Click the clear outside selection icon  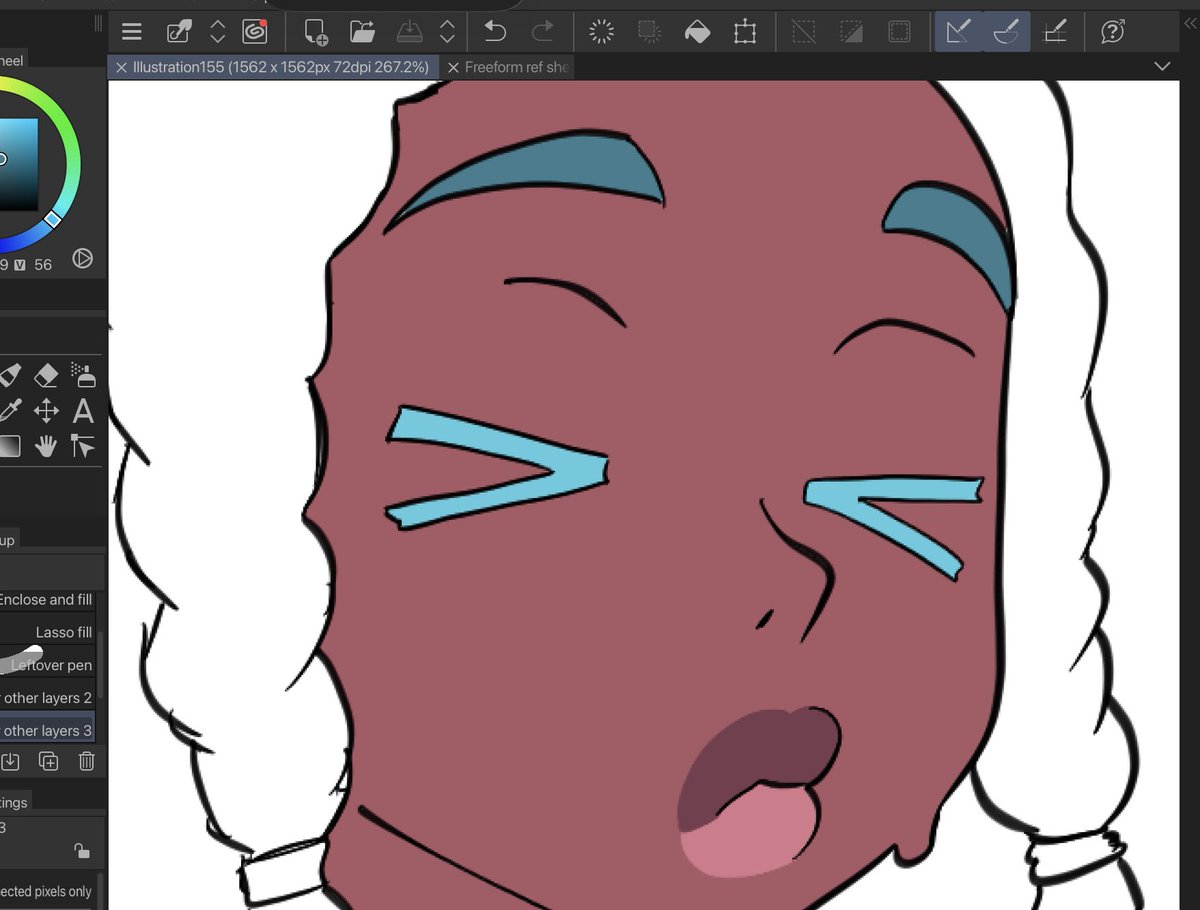click(650, 32)
